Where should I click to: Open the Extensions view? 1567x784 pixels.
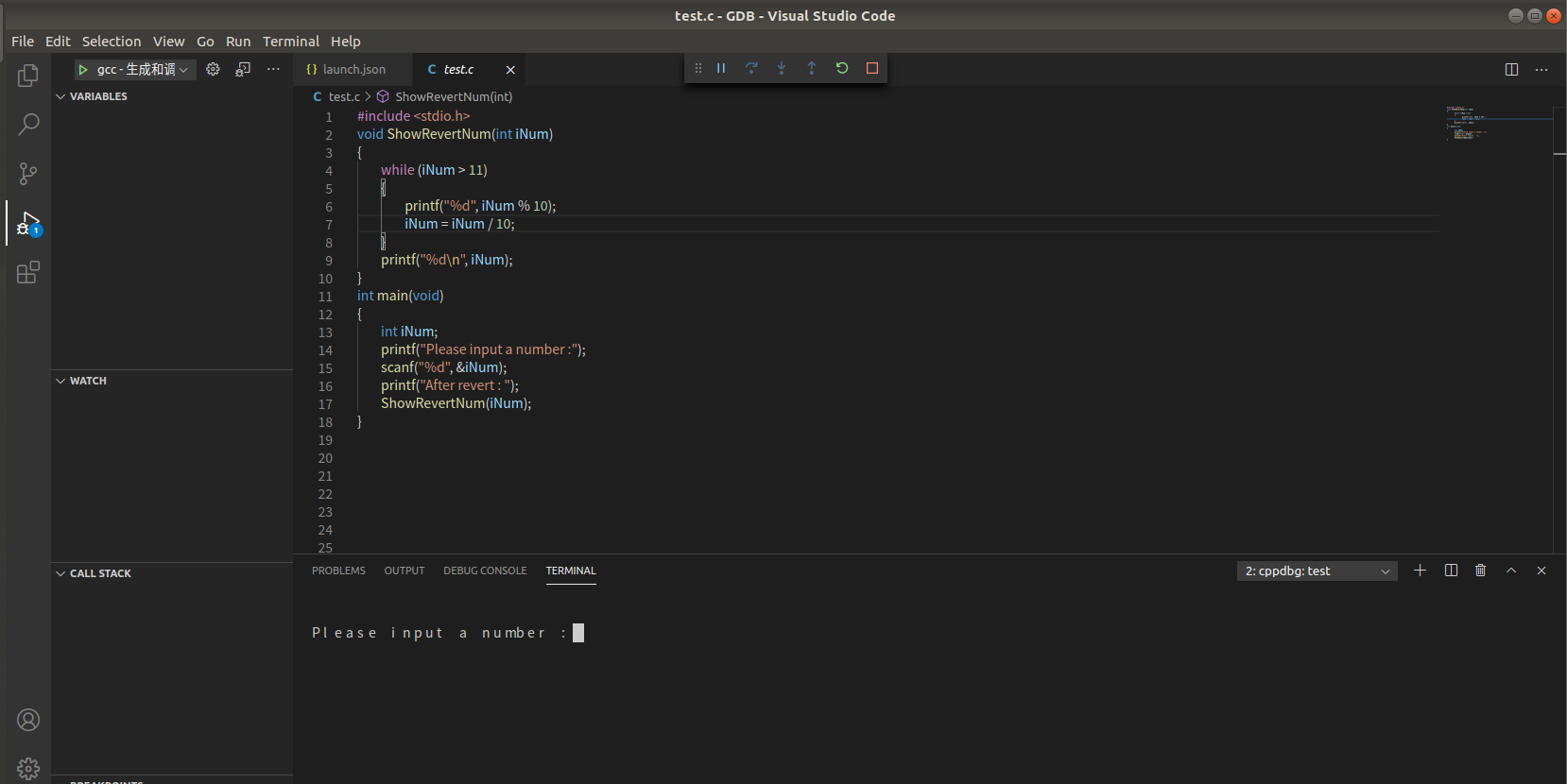coord(28,273)
